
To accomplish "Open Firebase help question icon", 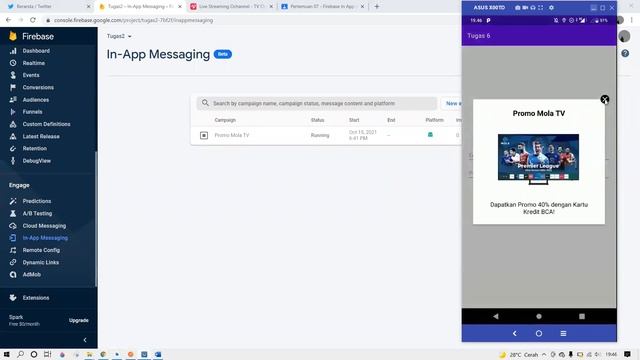I will pos(625,53).
